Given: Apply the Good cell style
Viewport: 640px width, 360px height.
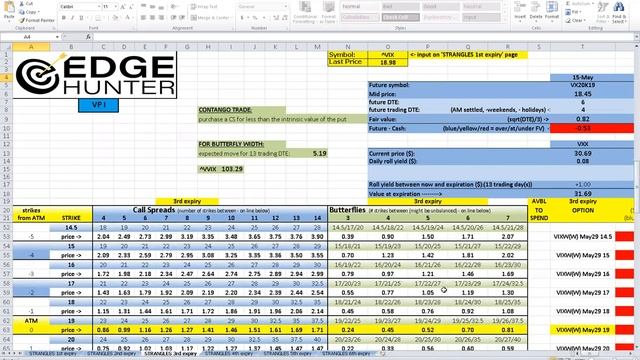Looking at the screenshot, I should pos(441,7).
